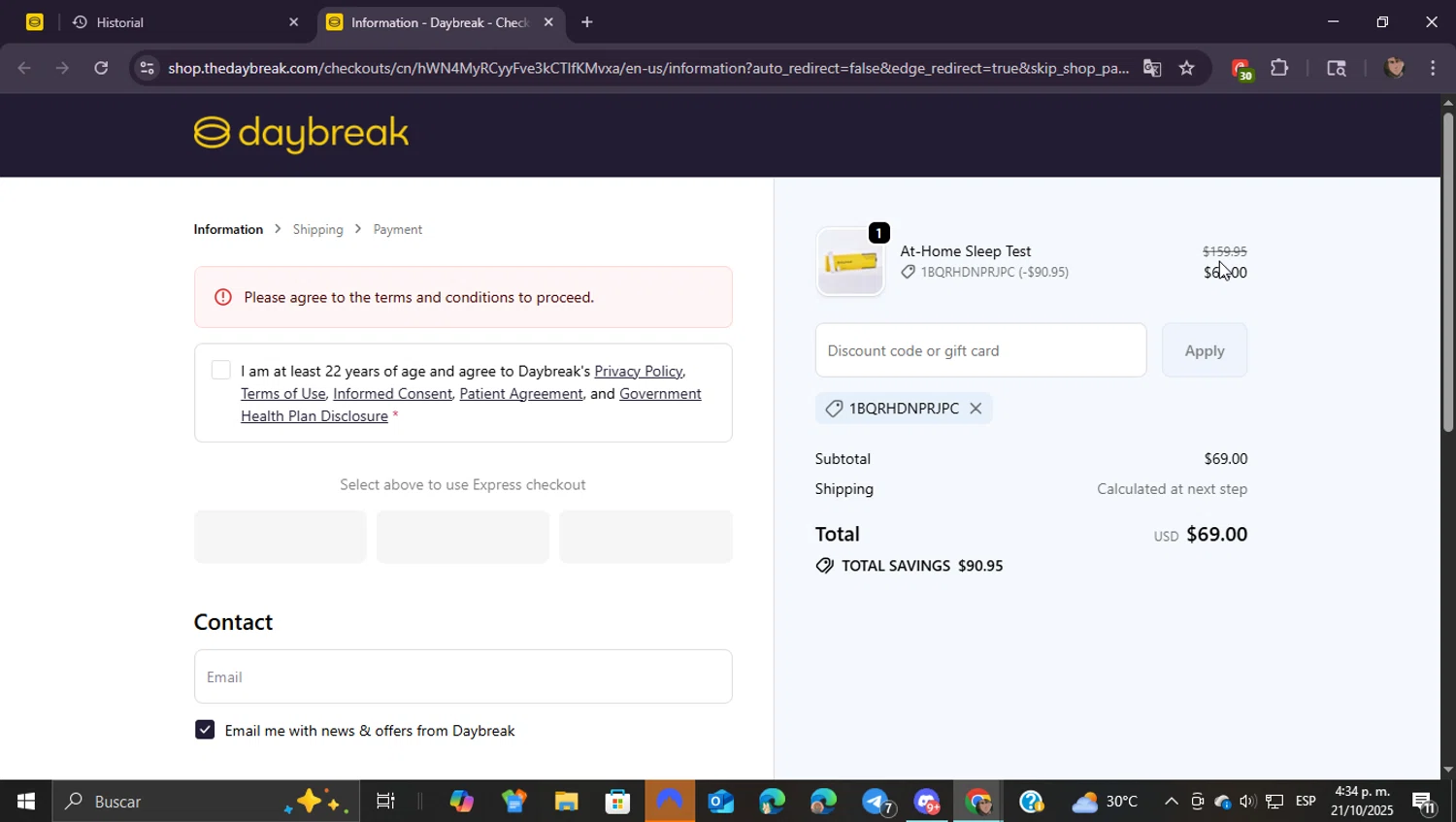The image size is (1456, 822).
Task: Click the Calculated at next step text
Action: click(x=1172, y=489)
